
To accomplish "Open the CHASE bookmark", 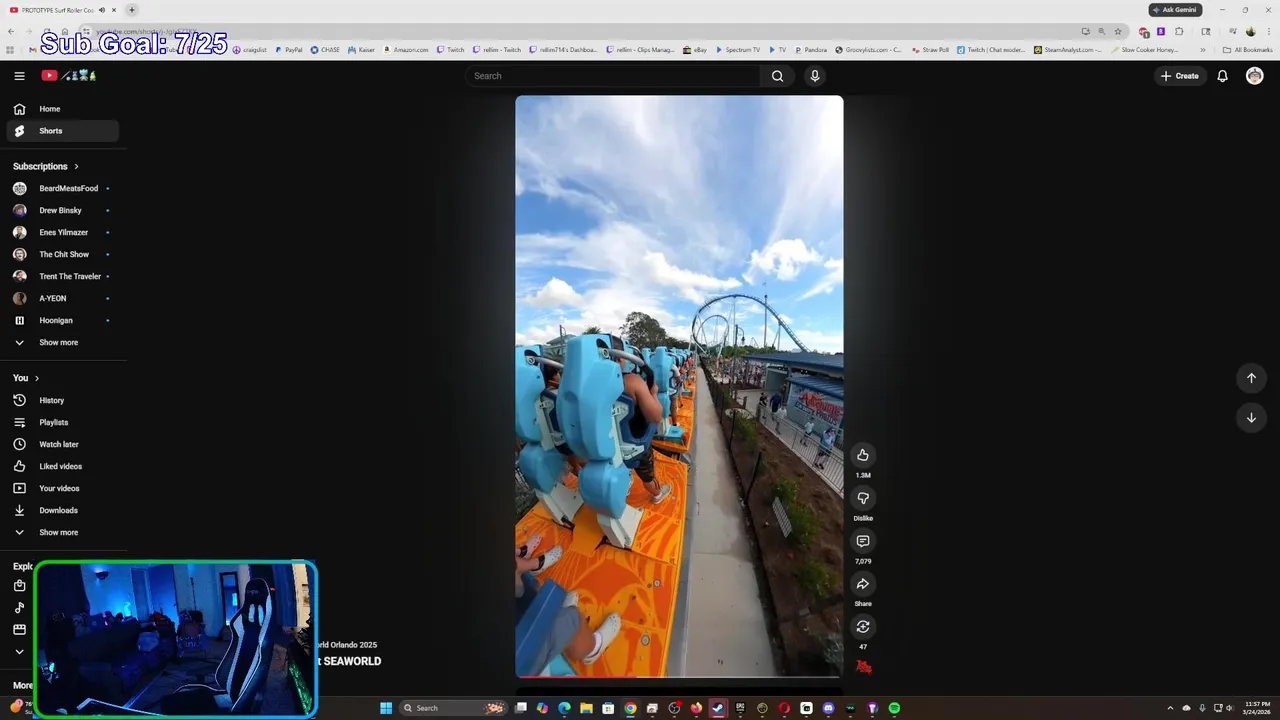I will tap(325, 49).
